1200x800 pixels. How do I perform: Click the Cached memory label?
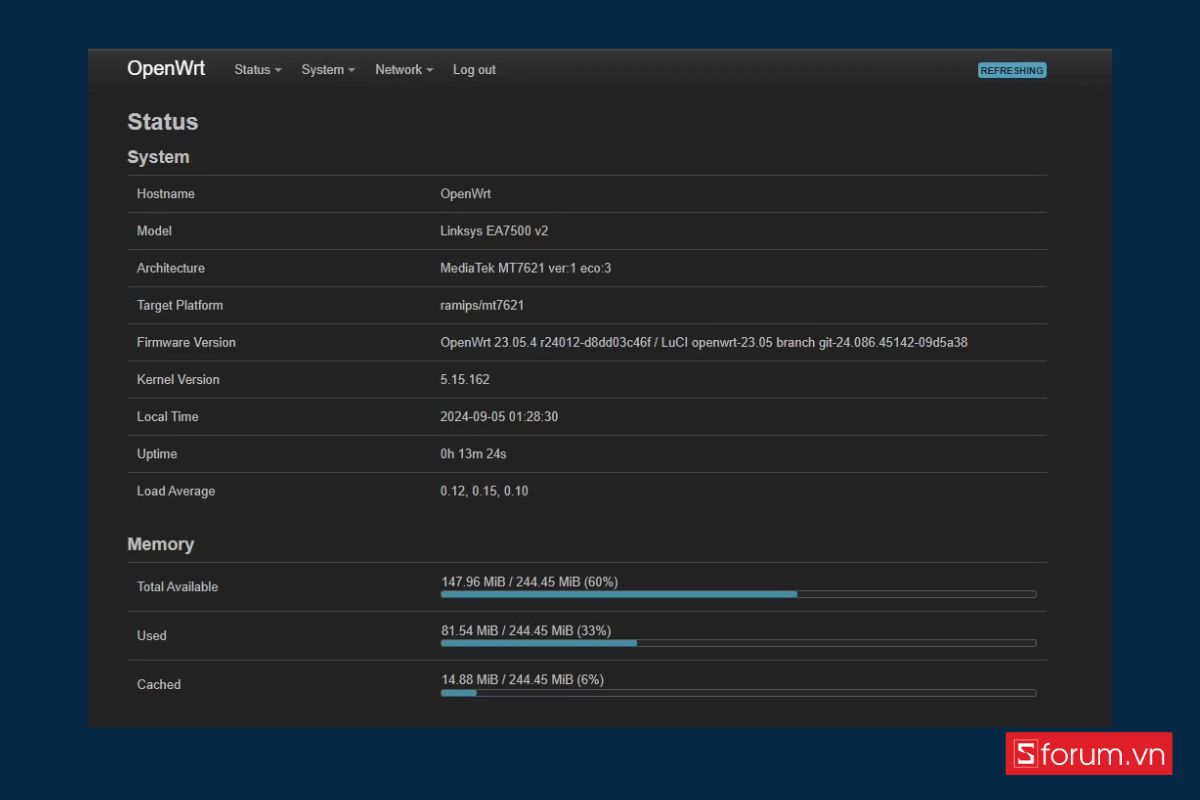tap(159, 685)
